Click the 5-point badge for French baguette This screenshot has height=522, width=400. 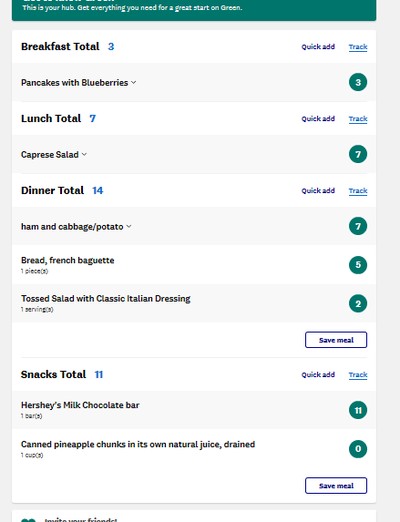click(x=358, y=265)
